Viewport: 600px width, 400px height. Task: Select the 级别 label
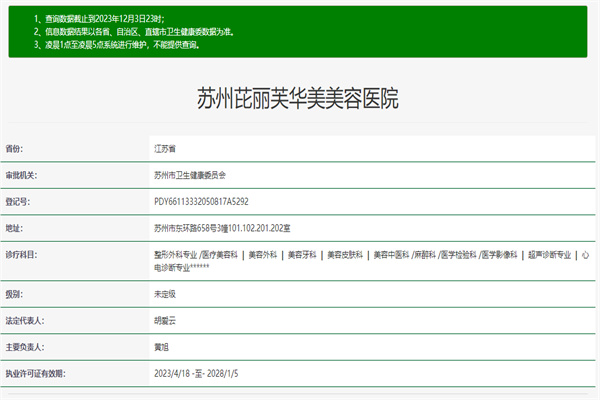click(14, 294)
